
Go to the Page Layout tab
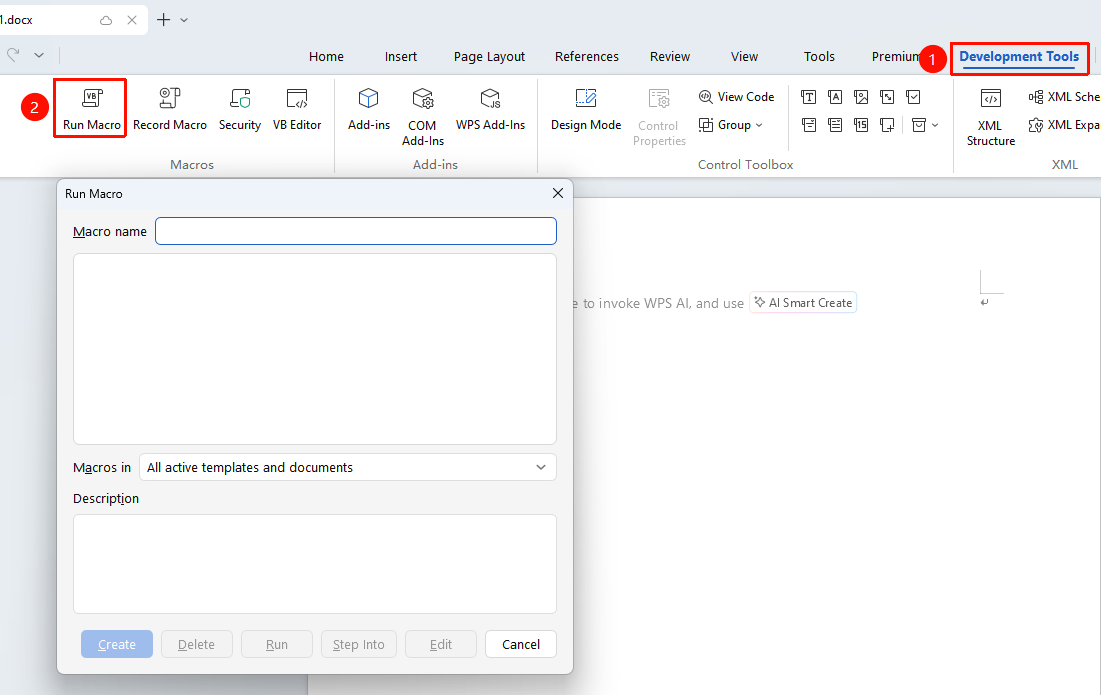pos(489,57)
